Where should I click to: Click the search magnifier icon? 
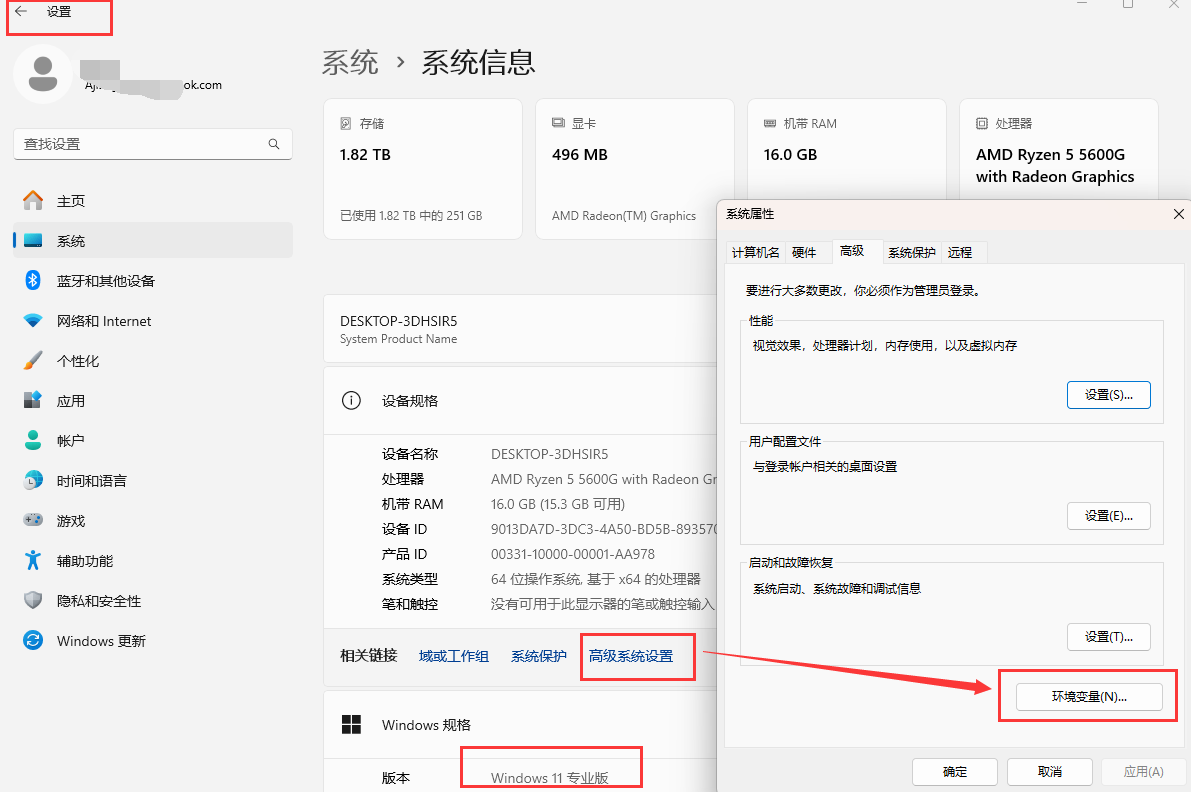click(x=273, y=144)
